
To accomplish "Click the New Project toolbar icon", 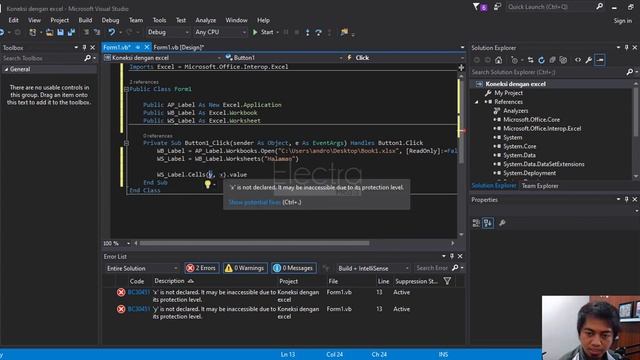I will [33, 32].
